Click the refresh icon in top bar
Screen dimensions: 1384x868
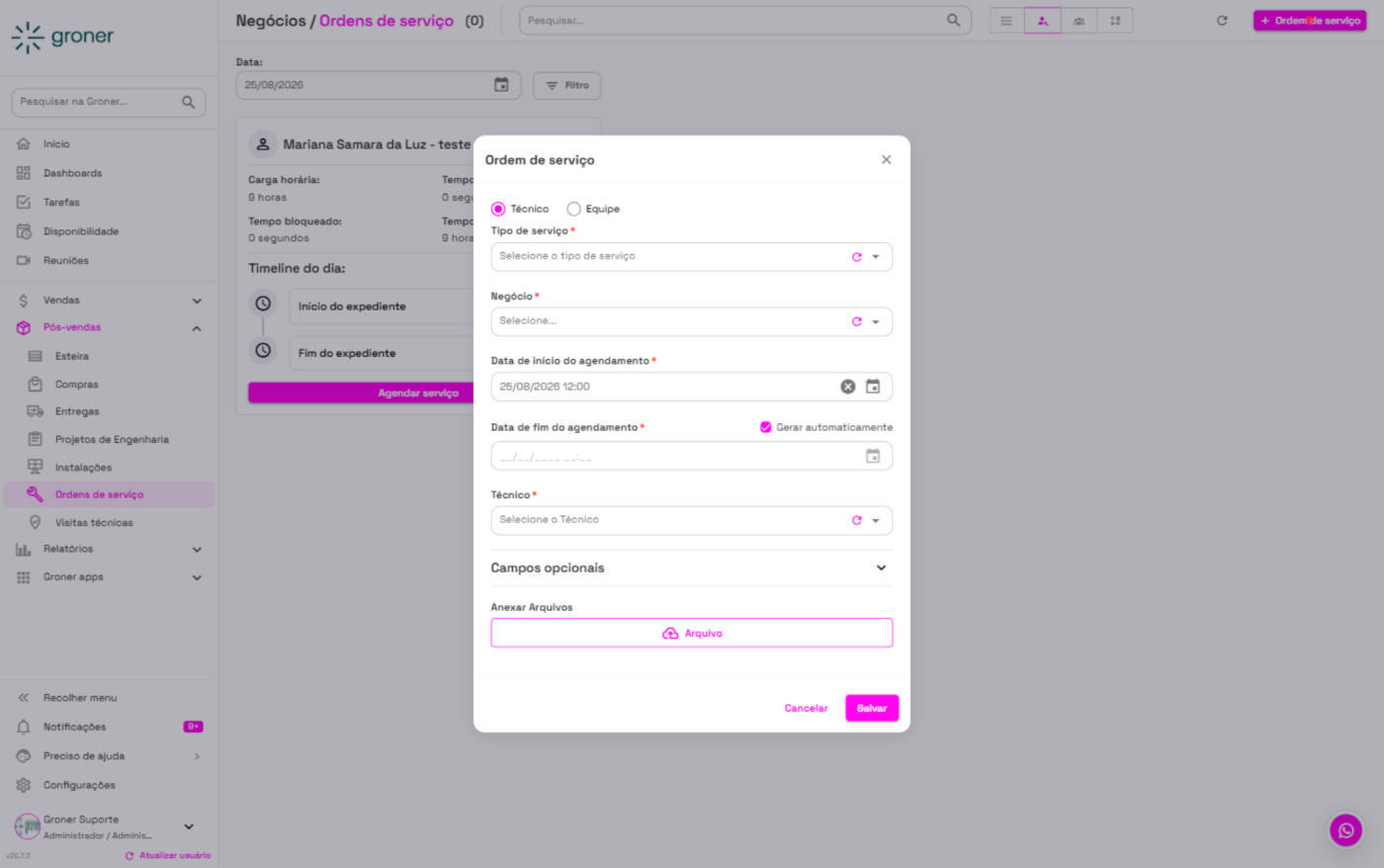tap(1222, 21)
